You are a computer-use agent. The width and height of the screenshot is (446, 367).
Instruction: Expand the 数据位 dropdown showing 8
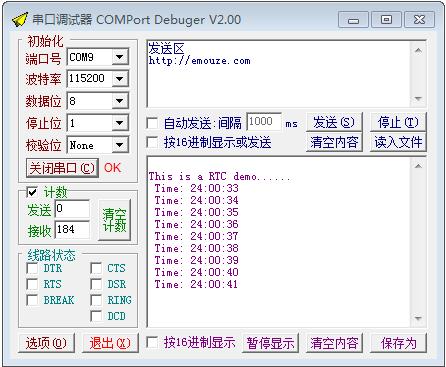120,101
